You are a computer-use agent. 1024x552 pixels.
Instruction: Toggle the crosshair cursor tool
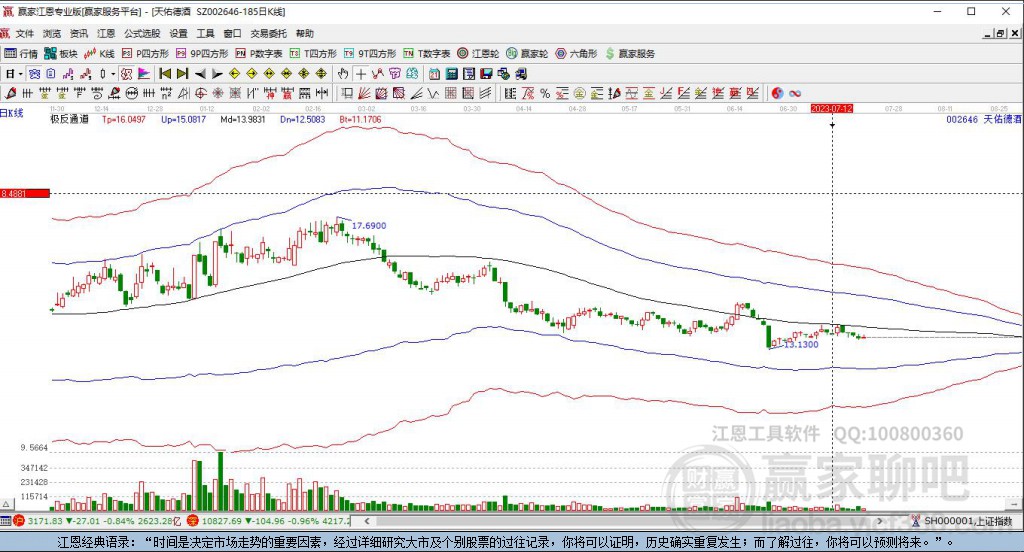click(360, 74)
